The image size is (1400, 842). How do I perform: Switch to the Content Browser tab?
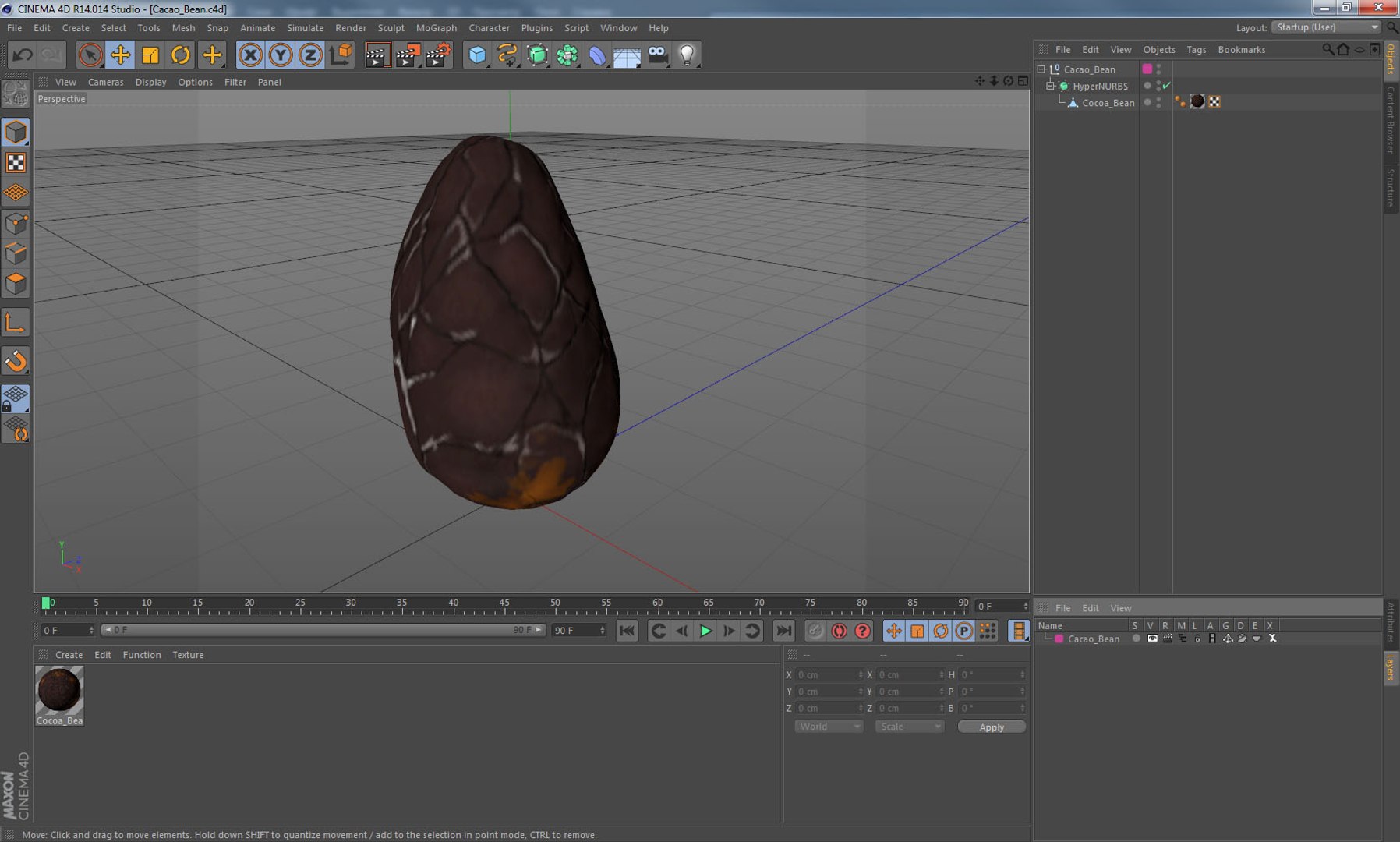coord(1391,119)
